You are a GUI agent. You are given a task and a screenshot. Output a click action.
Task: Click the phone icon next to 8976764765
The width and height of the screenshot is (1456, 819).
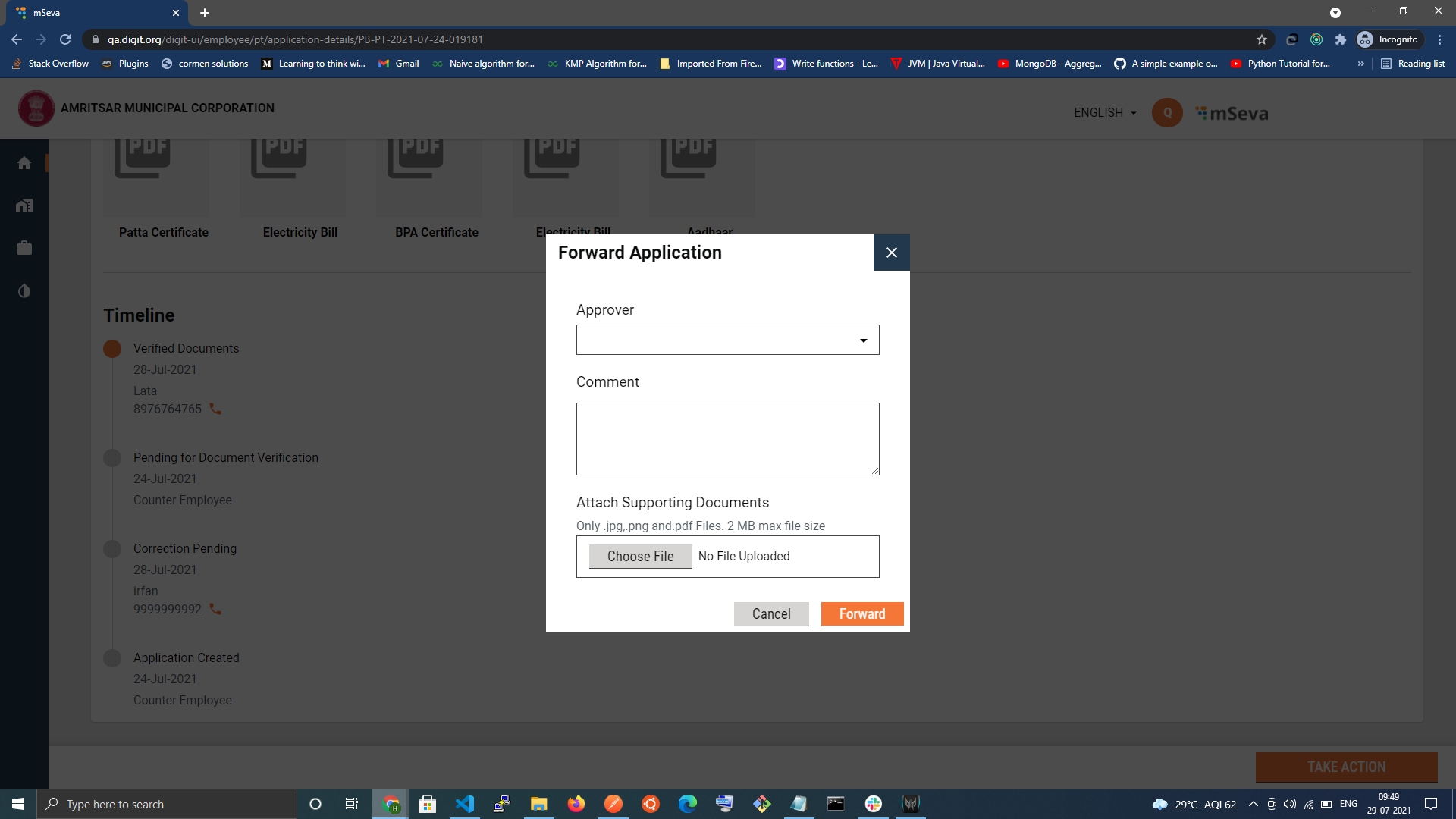pos(215,409)
